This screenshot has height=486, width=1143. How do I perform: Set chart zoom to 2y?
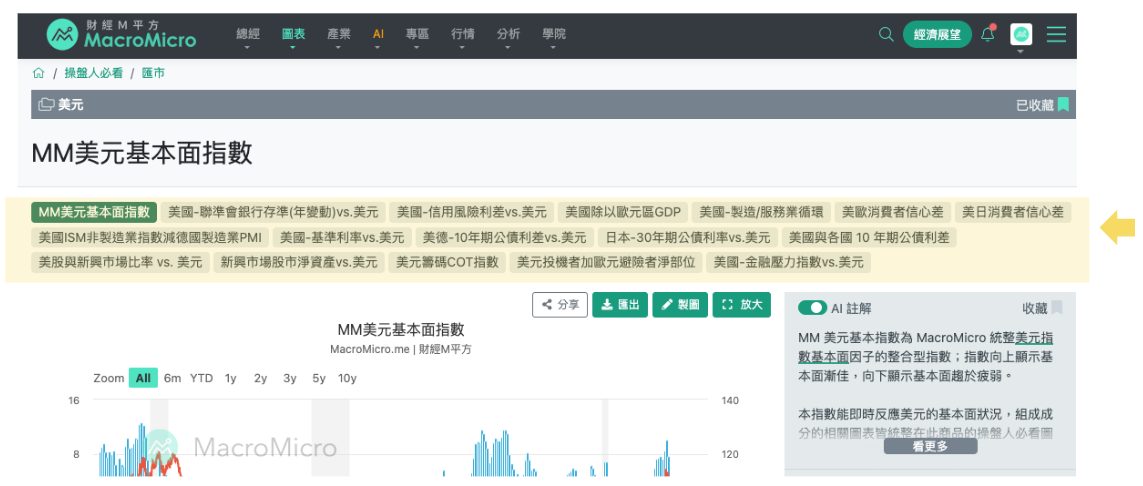pos(260,377)
